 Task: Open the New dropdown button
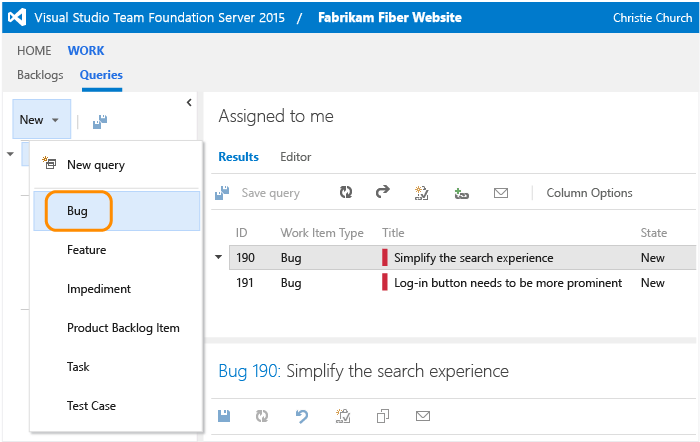tap(41, 119)
